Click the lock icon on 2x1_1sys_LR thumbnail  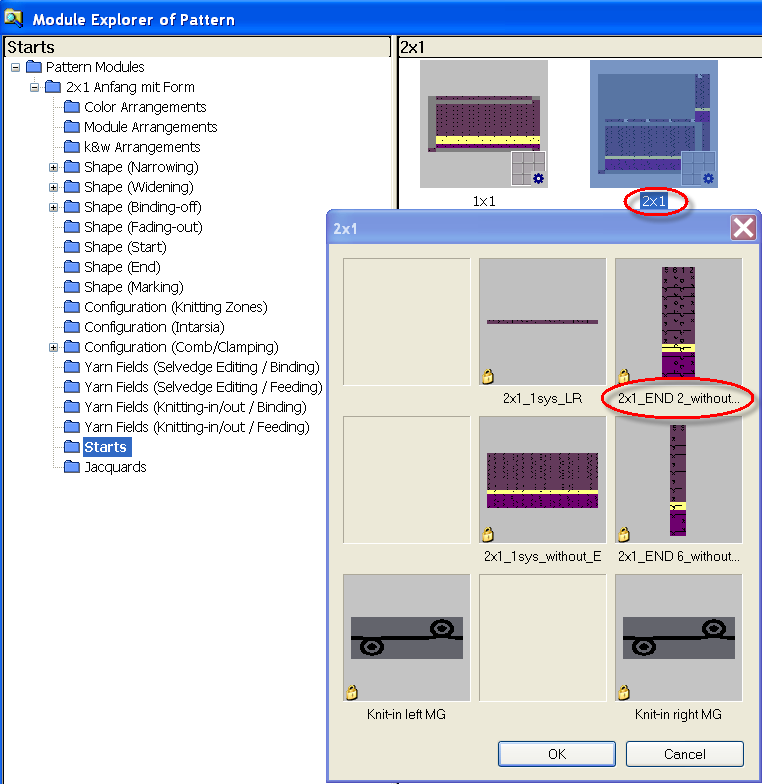coord(488,377)
